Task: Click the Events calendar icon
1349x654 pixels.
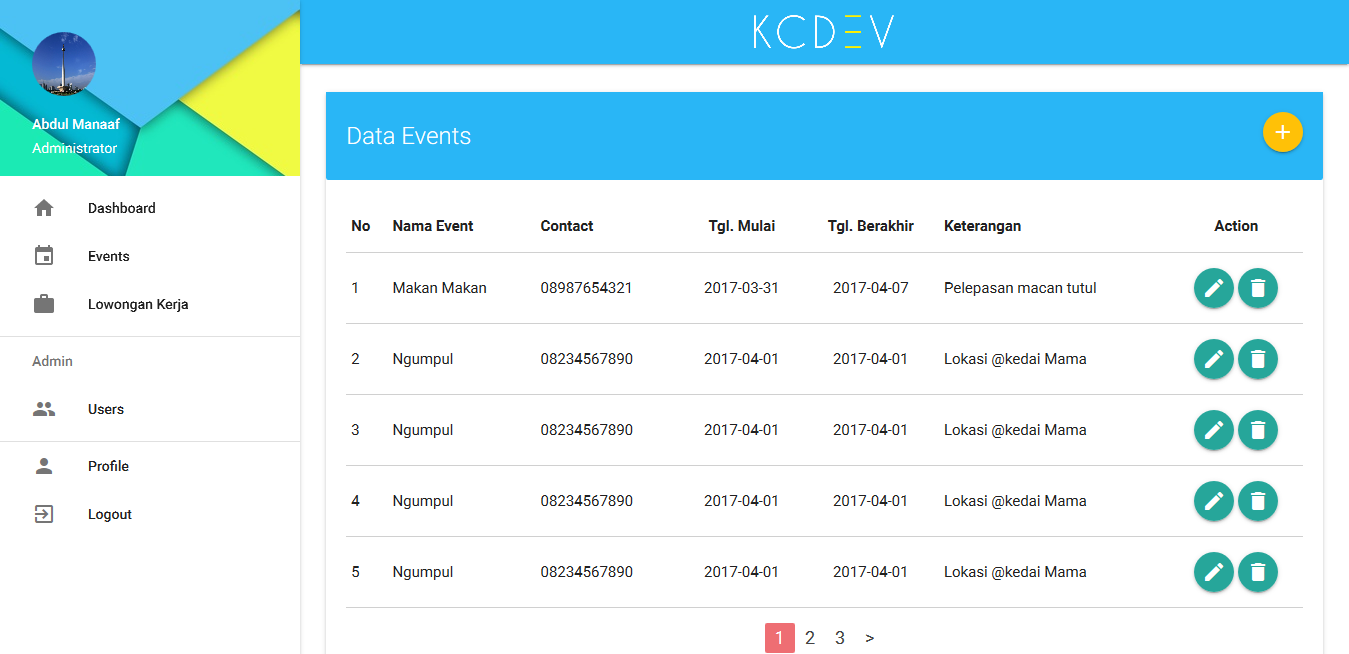Action: 44,256
